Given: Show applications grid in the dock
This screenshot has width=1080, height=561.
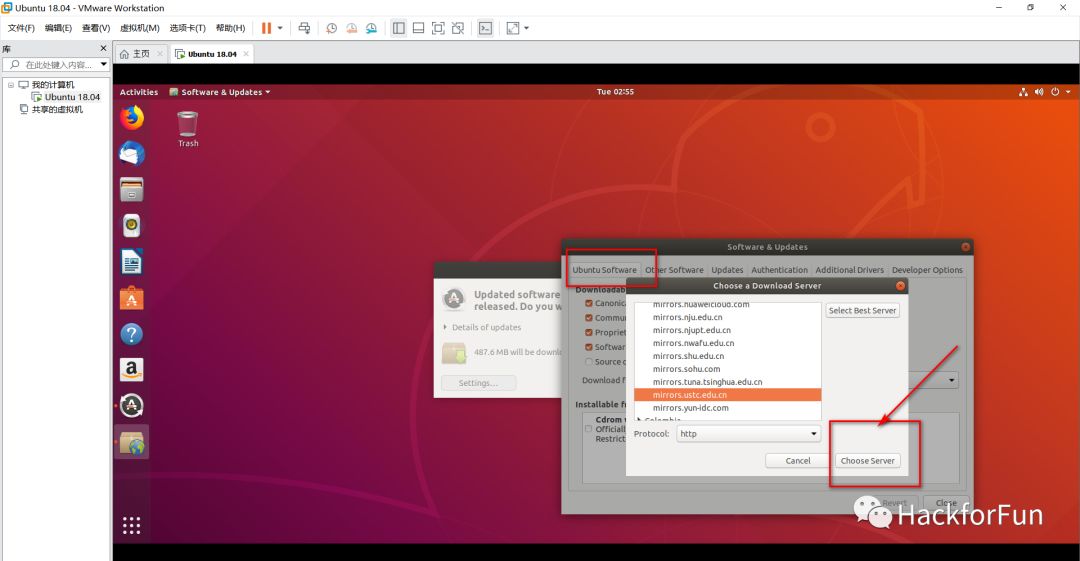Looking at the screenshot, I should [132, 526].
